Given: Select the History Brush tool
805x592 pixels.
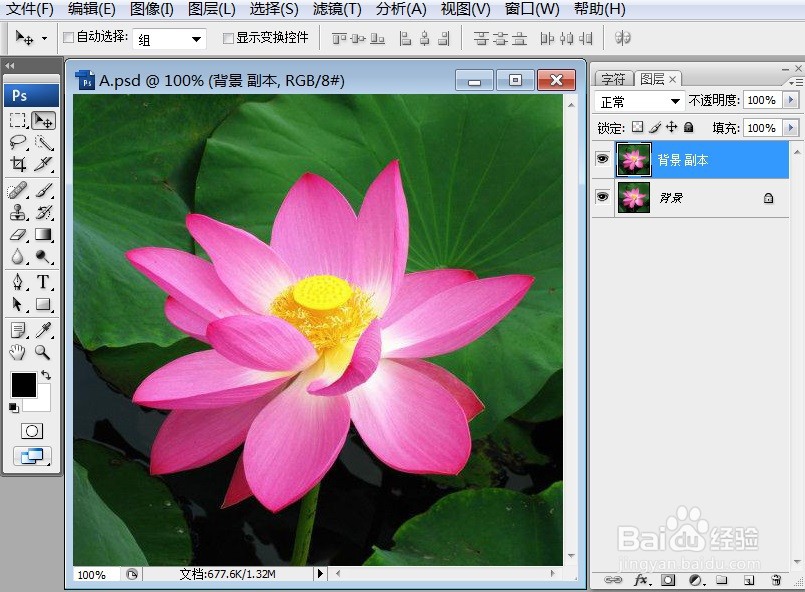Looking at the screenshot, I should pyautogui.click(x=43, y=212).
